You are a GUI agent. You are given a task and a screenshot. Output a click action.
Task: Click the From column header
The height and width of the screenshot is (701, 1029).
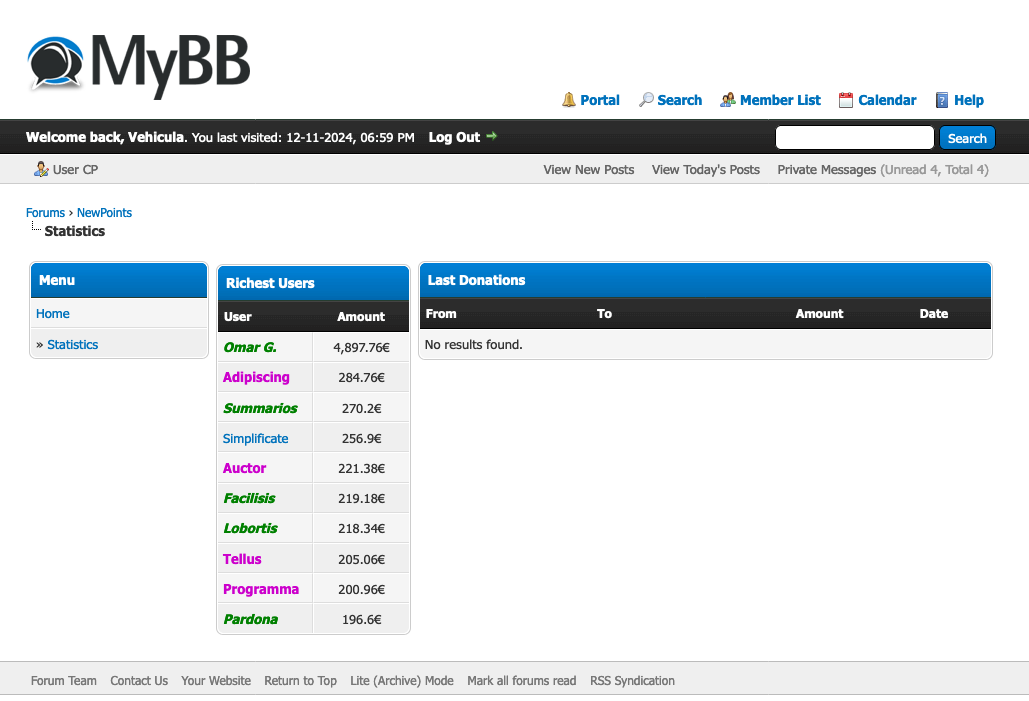[x=441, y=314]
